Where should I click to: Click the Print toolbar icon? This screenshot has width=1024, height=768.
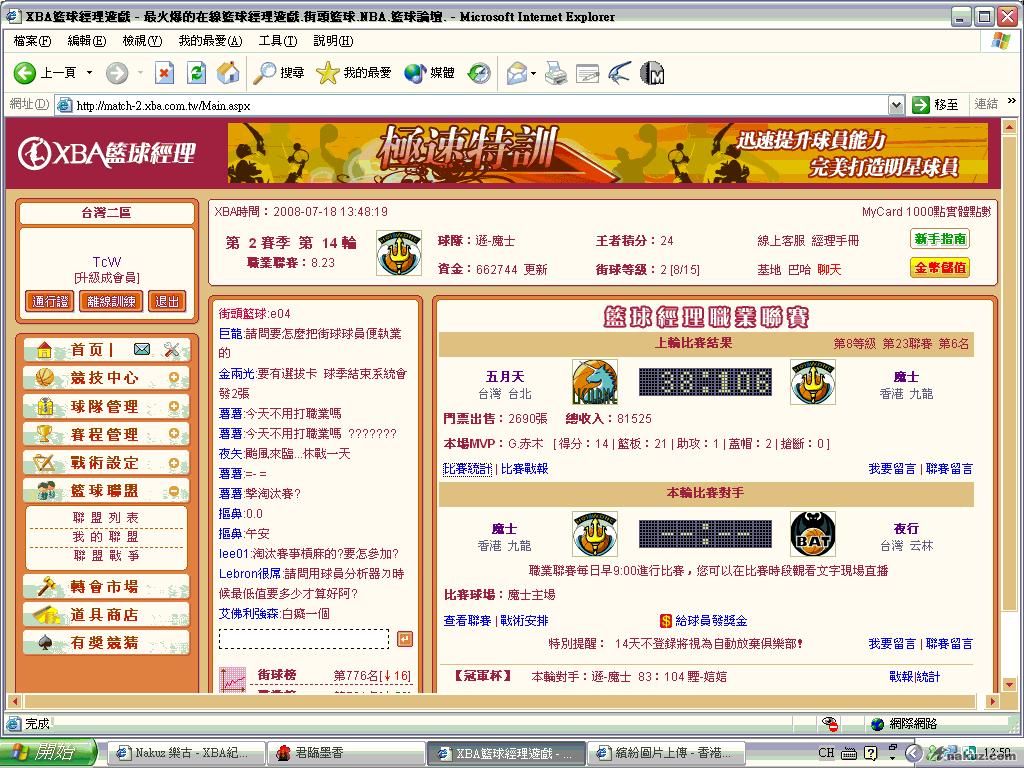(556, 72)
